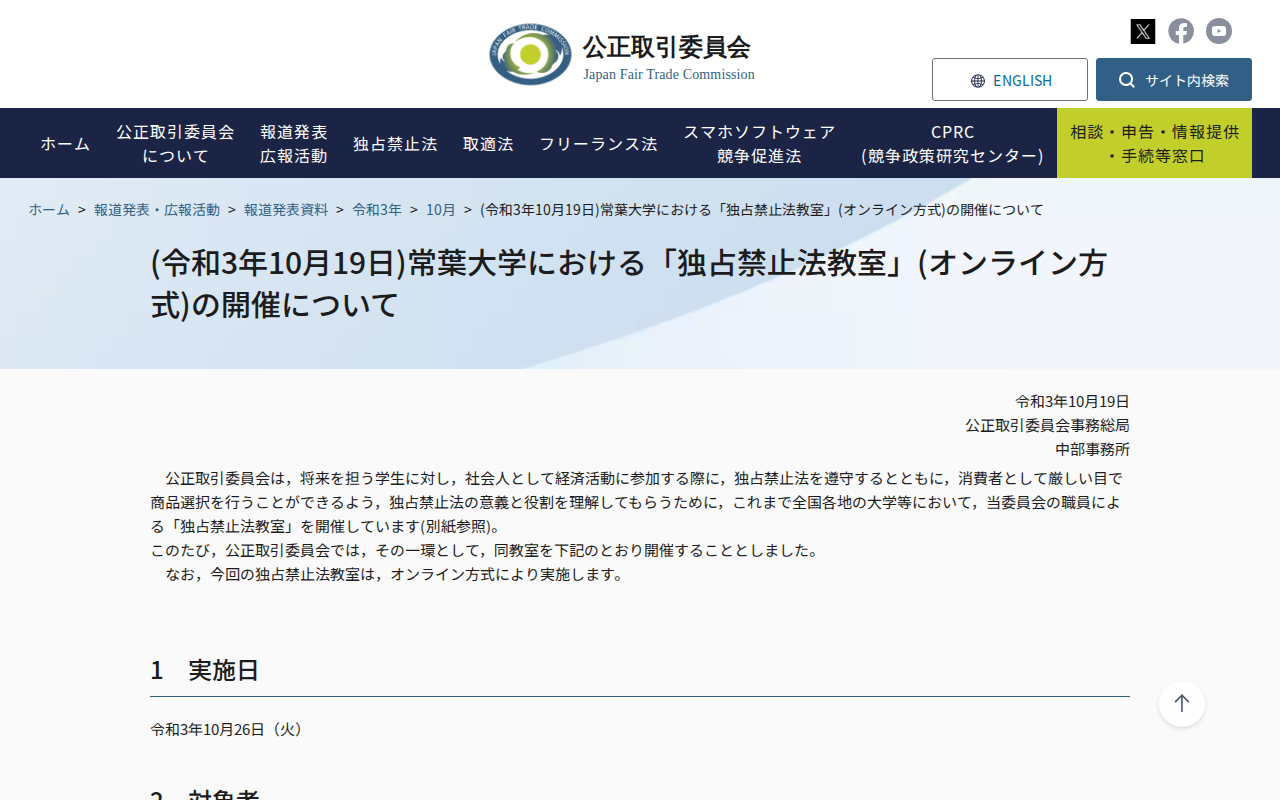Click the date 令和3年10月19日 under the banner
Screen dimensions: 1280x800
click(1073, 401)
